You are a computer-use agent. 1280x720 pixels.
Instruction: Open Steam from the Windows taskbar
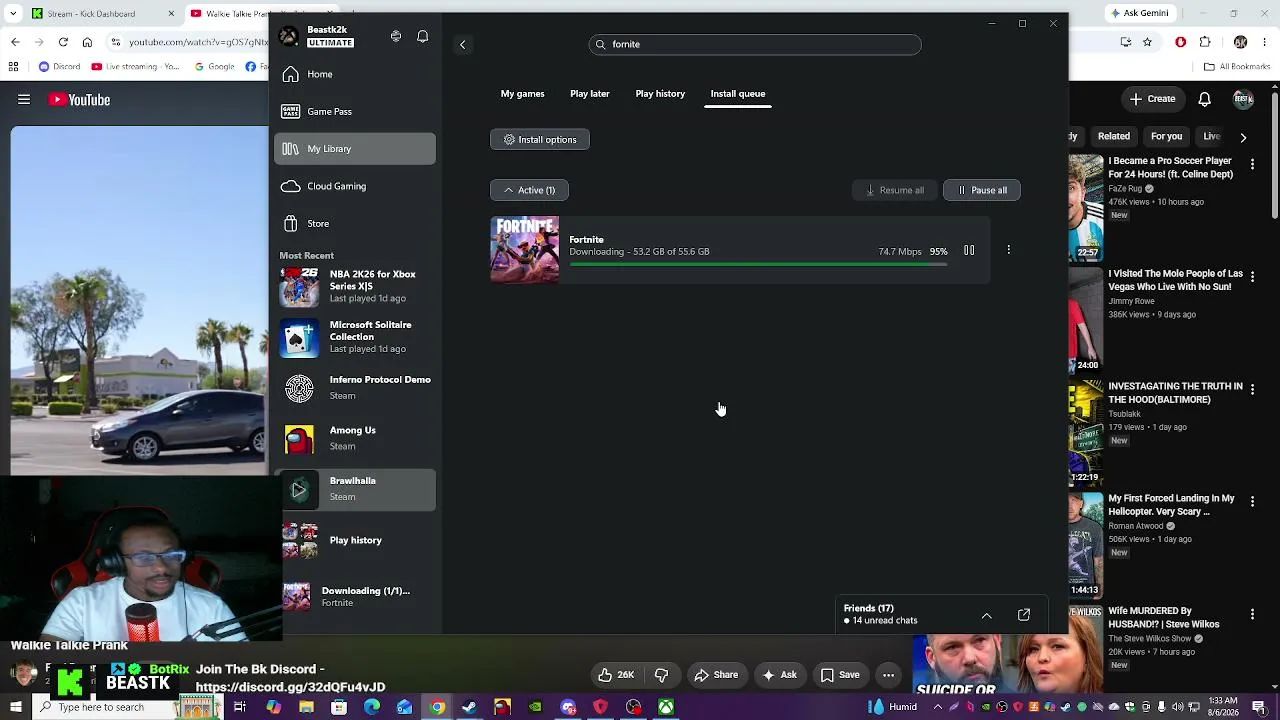pyautogui.click(x=469, y=707)
